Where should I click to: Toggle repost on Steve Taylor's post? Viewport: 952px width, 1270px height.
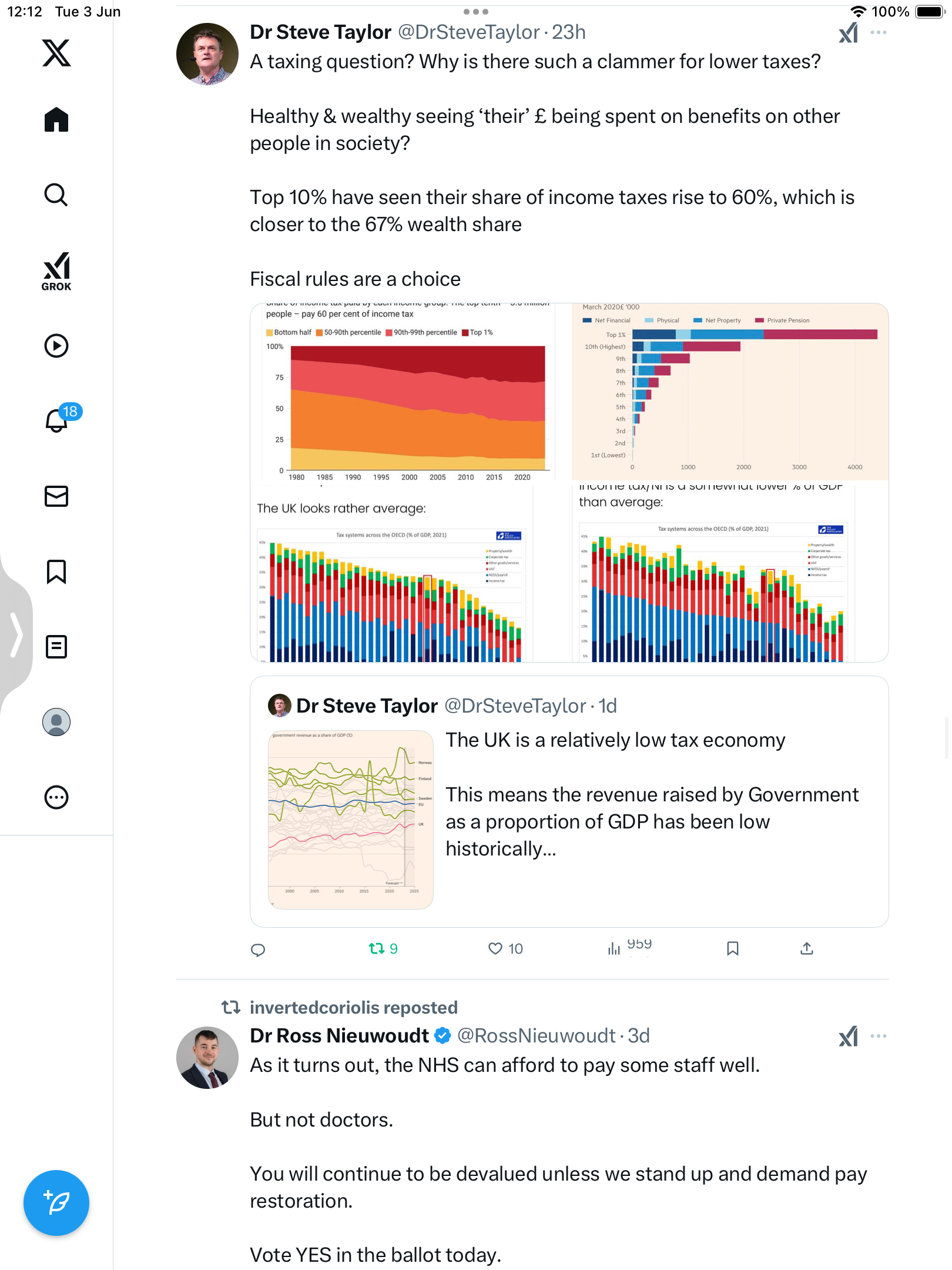[383, 948]
